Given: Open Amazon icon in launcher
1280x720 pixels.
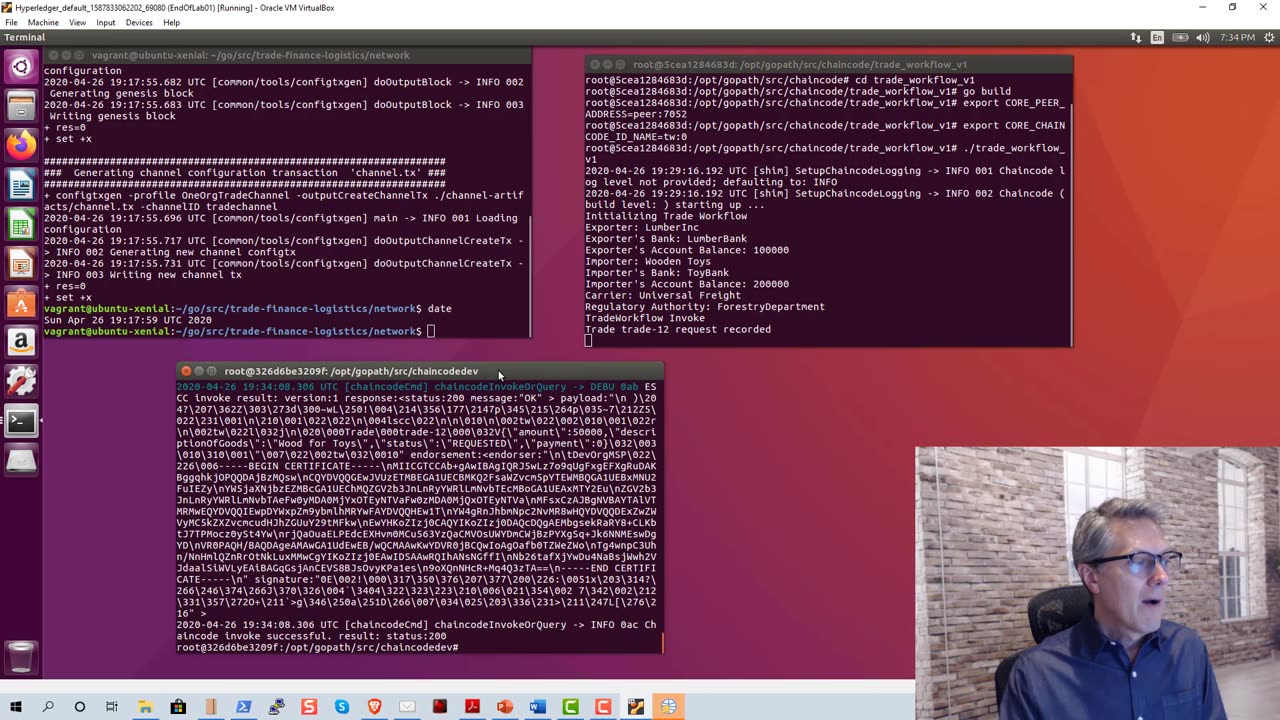Looking at the screenshot, I should [x=21, y=342].
